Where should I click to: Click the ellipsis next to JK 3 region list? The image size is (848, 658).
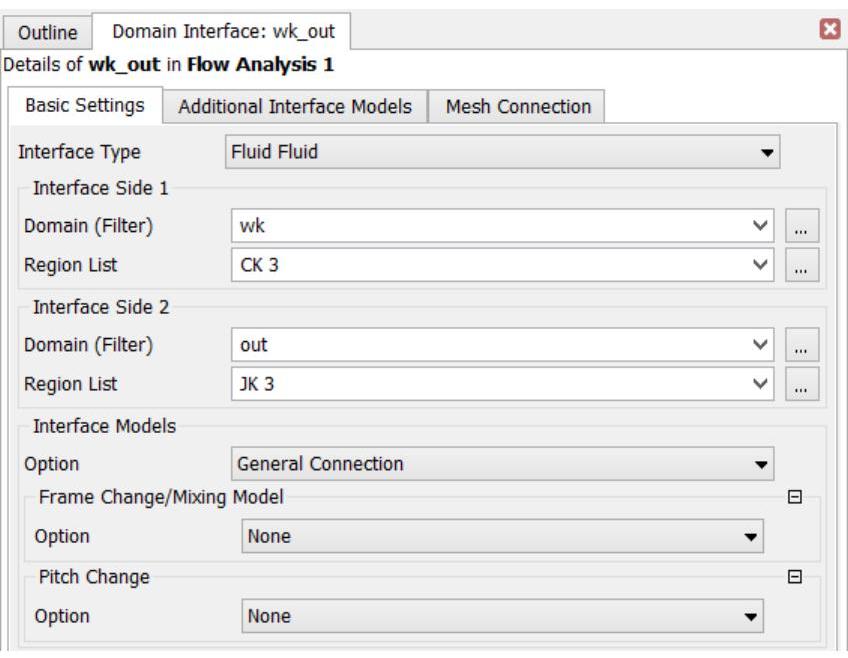point(802,384)
